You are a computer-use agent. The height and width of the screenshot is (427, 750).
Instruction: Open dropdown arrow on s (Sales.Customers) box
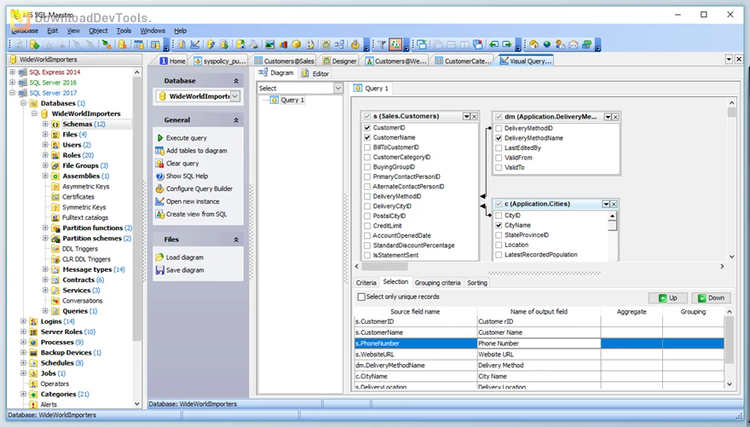coord(466,116)
